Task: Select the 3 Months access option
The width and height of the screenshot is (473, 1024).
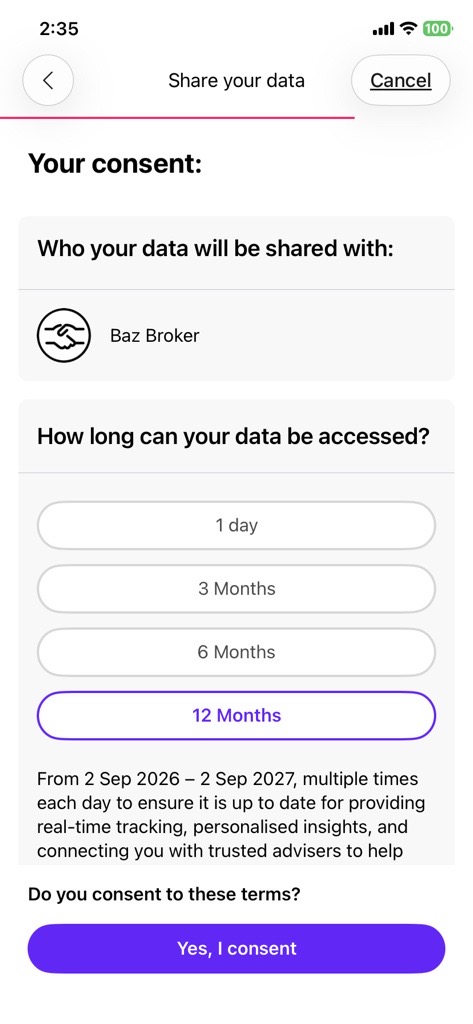Action: click(x=236, y=588)
